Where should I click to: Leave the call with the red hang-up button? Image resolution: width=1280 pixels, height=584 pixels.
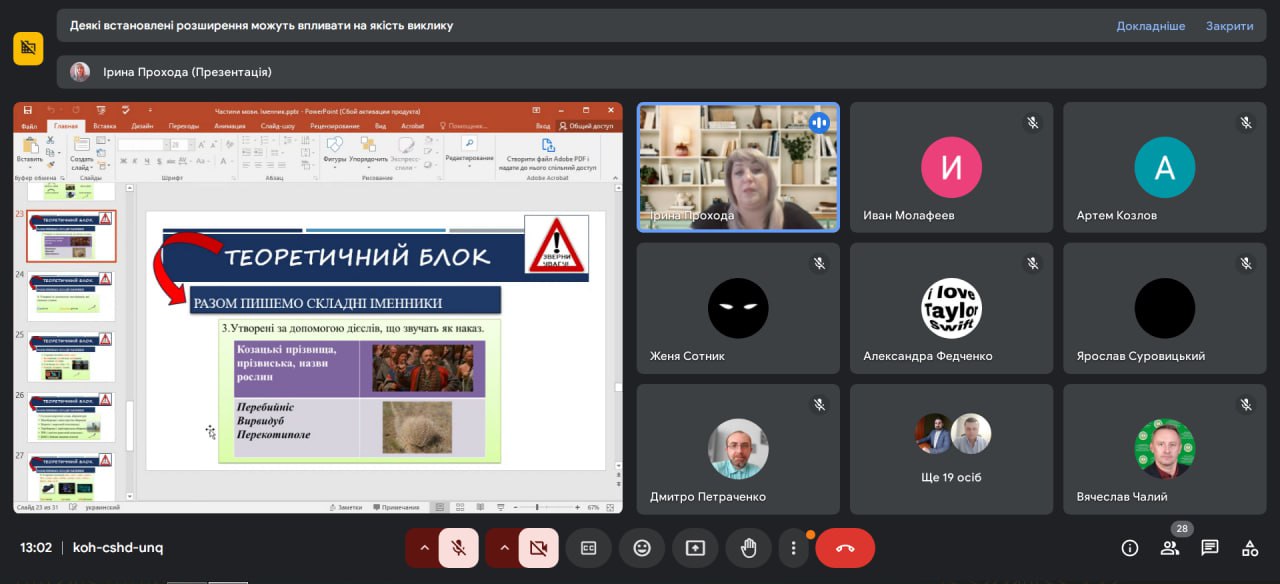[845, 548]
